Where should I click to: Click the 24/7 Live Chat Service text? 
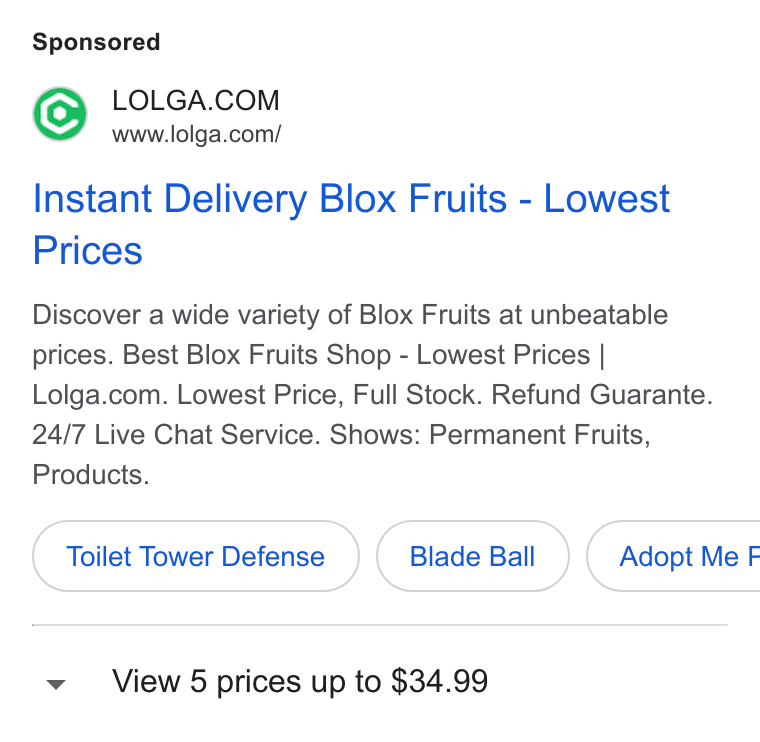(176, 434)
